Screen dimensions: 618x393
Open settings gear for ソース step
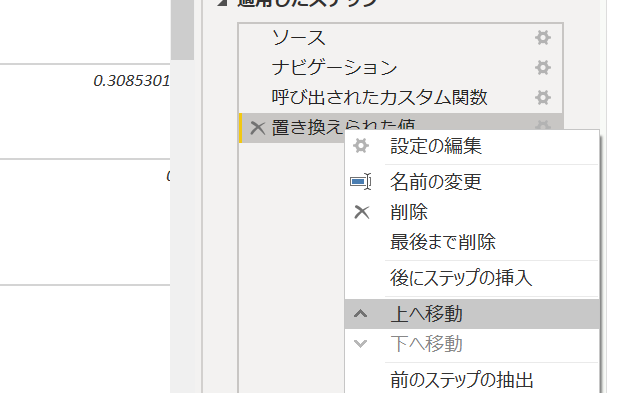[543, 38]
